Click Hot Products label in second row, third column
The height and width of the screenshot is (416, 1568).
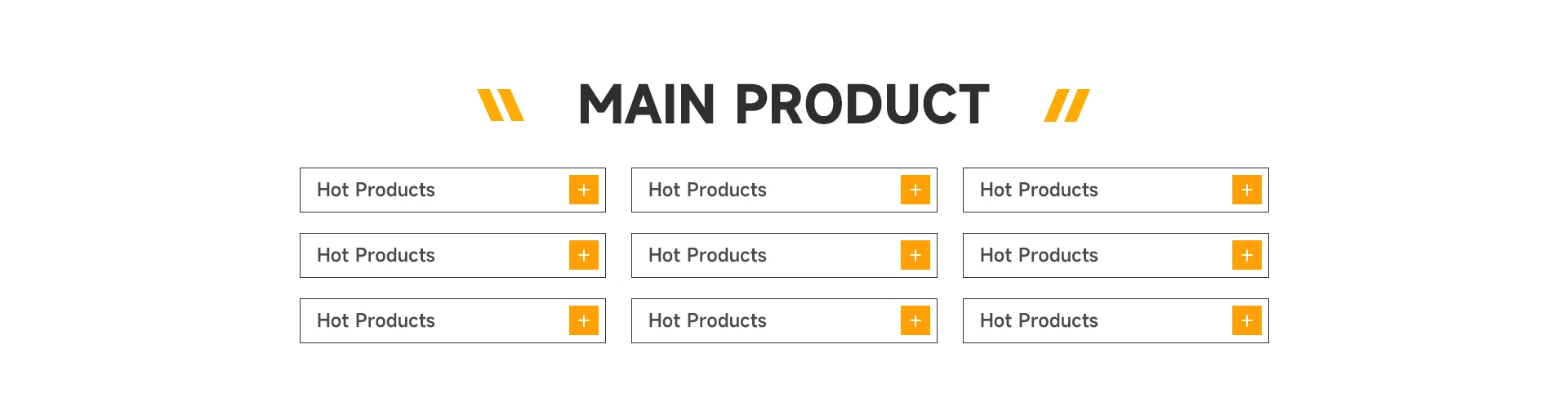pyautogui.click(x=1039, y=255)
